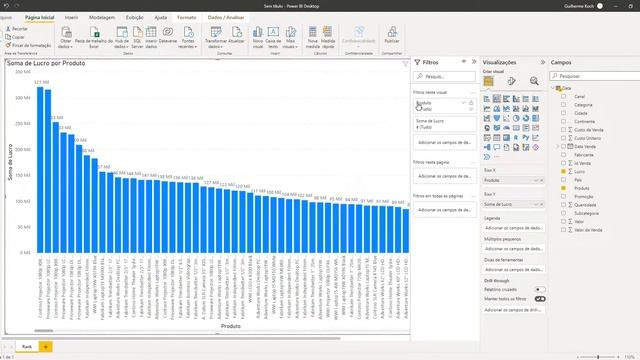
Task: Open the analytics magnifier icon
Action: (x=534, y=81)
